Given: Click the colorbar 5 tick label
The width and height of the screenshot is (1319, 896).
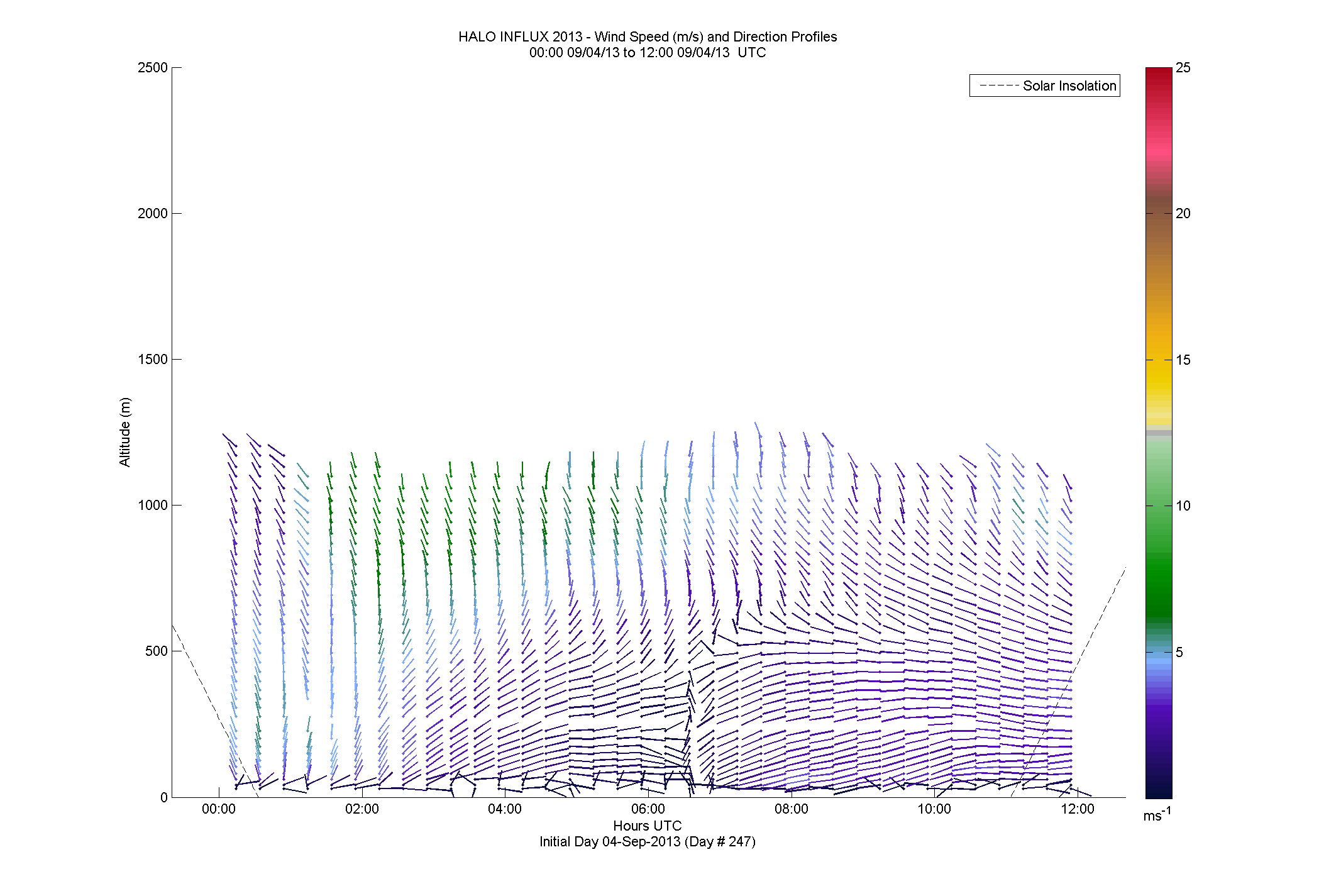Looking at the screenshot, I should (x=1179, y=652).
